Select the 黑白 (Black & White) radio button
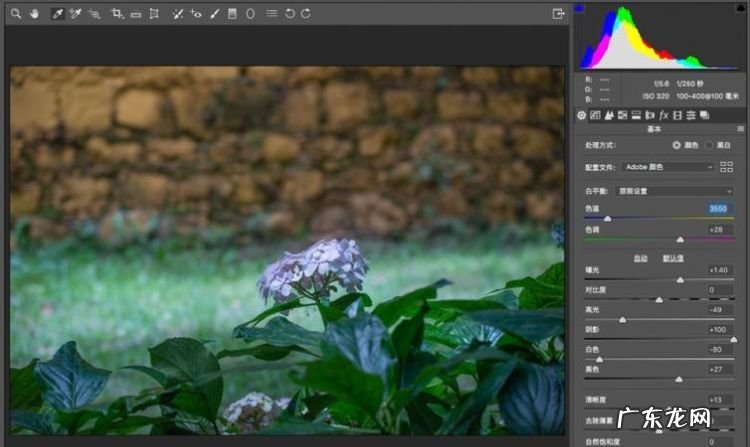This screenshot has height=447, width=750. [709, 145]
